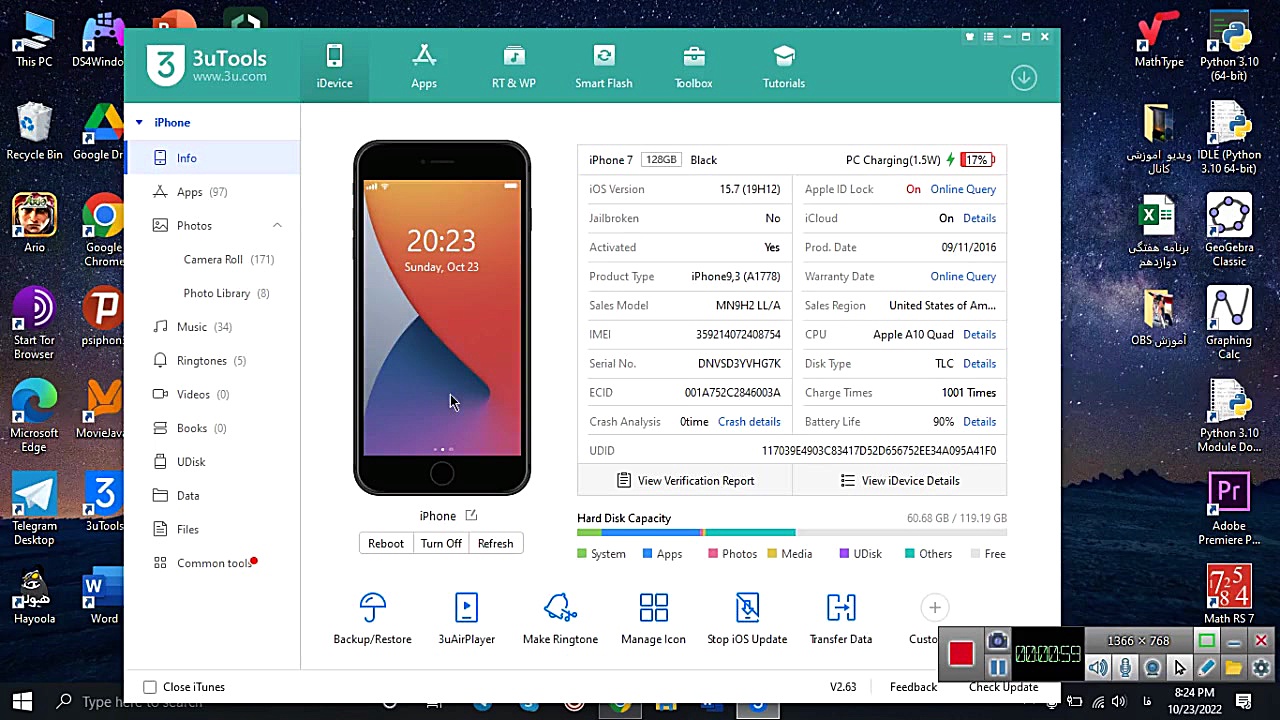The image size is (1280, 720).
Task: Select Music (34) in sidebar
Action: click(212, 327)
